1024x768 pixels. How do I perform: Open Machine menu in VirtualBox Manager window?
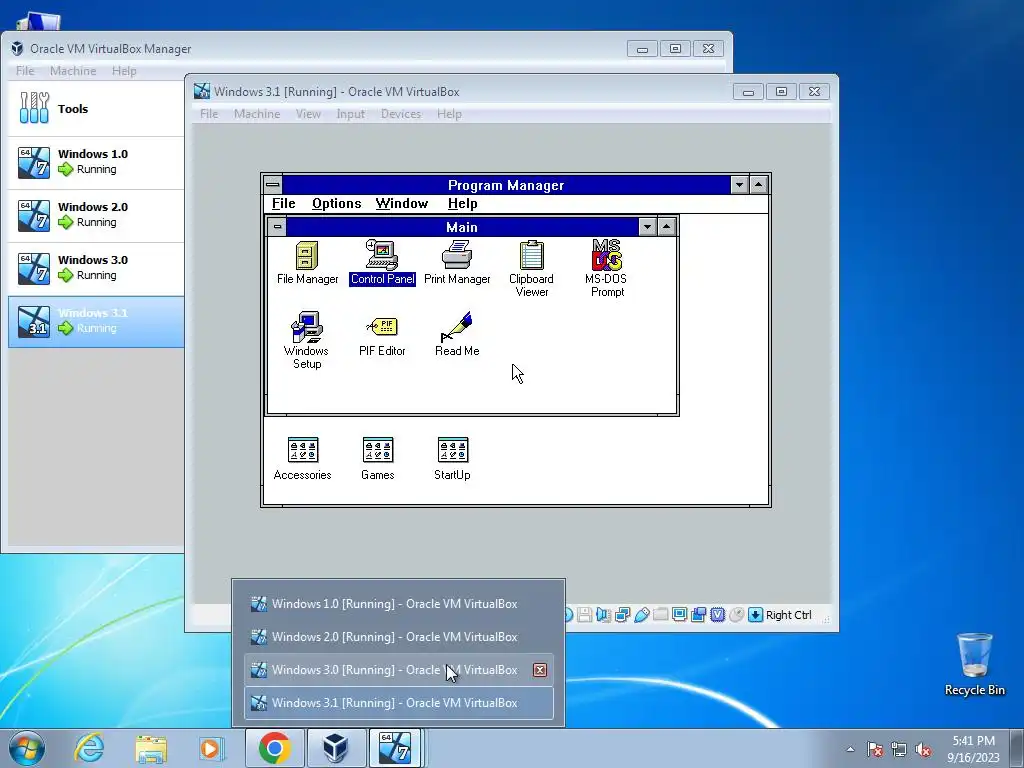[73, 71]
